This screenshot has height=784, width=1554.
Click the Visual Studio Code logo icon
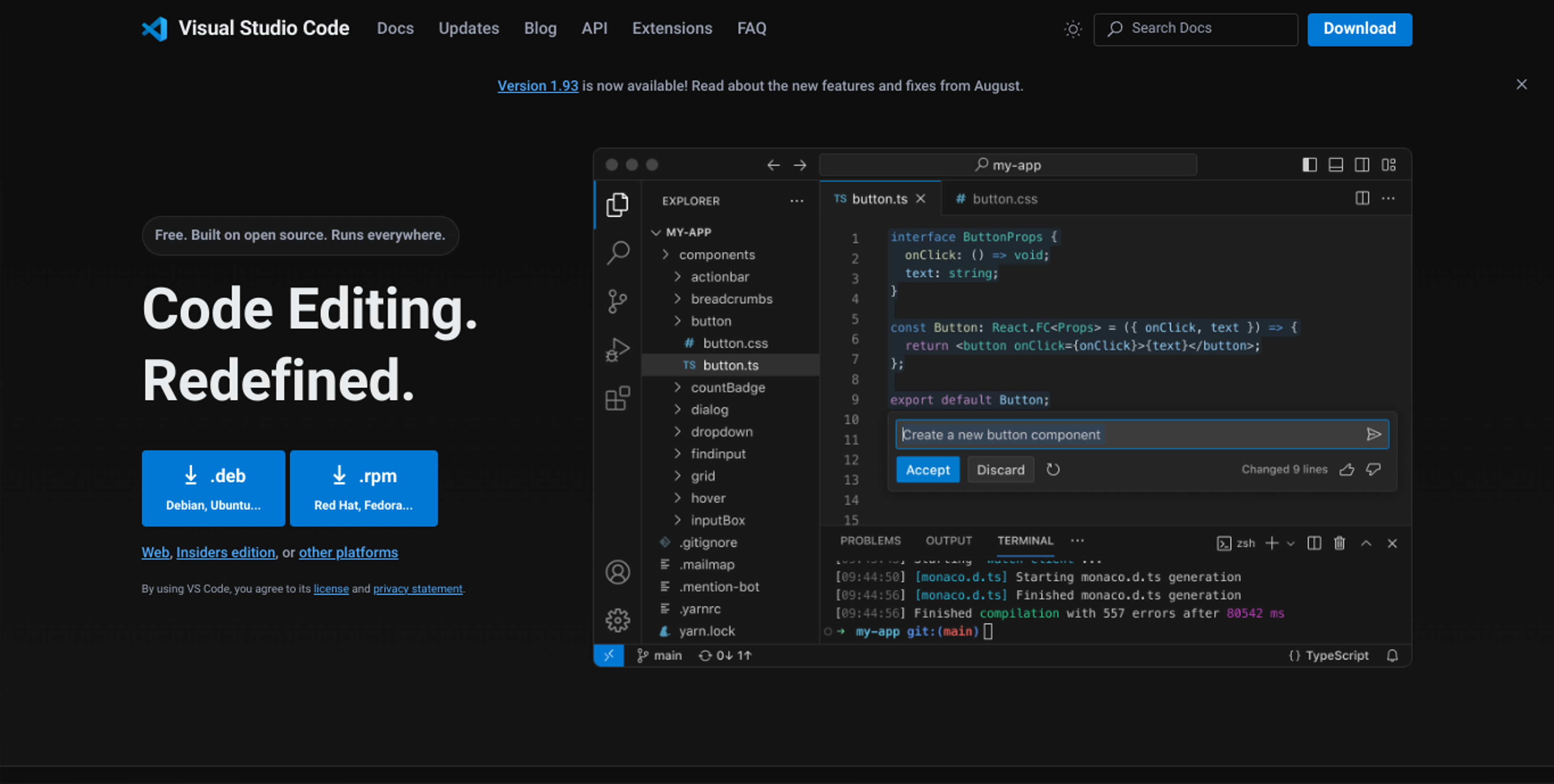coord(155,28)
